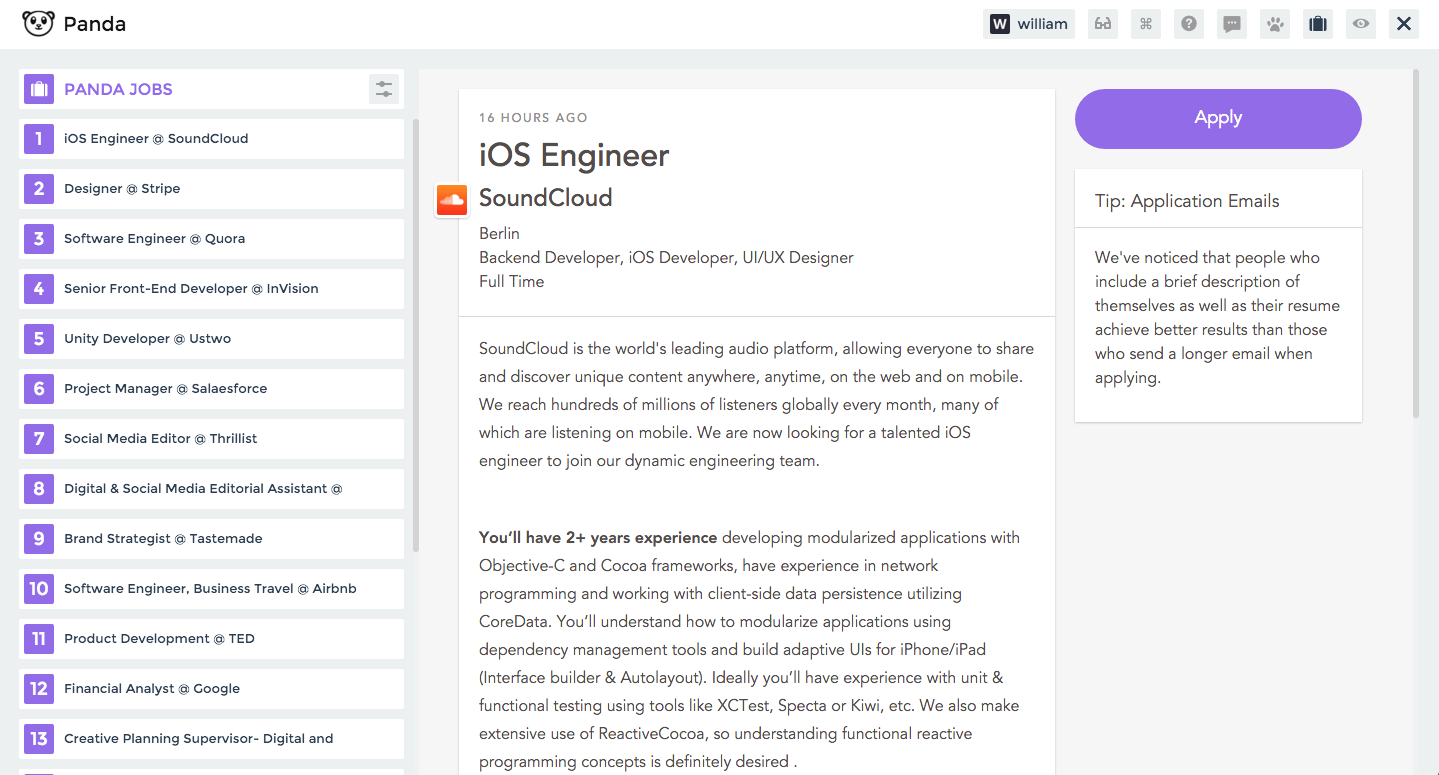
Task: Click the SoundCloud orange logo
Action: [x=452, y=200]
